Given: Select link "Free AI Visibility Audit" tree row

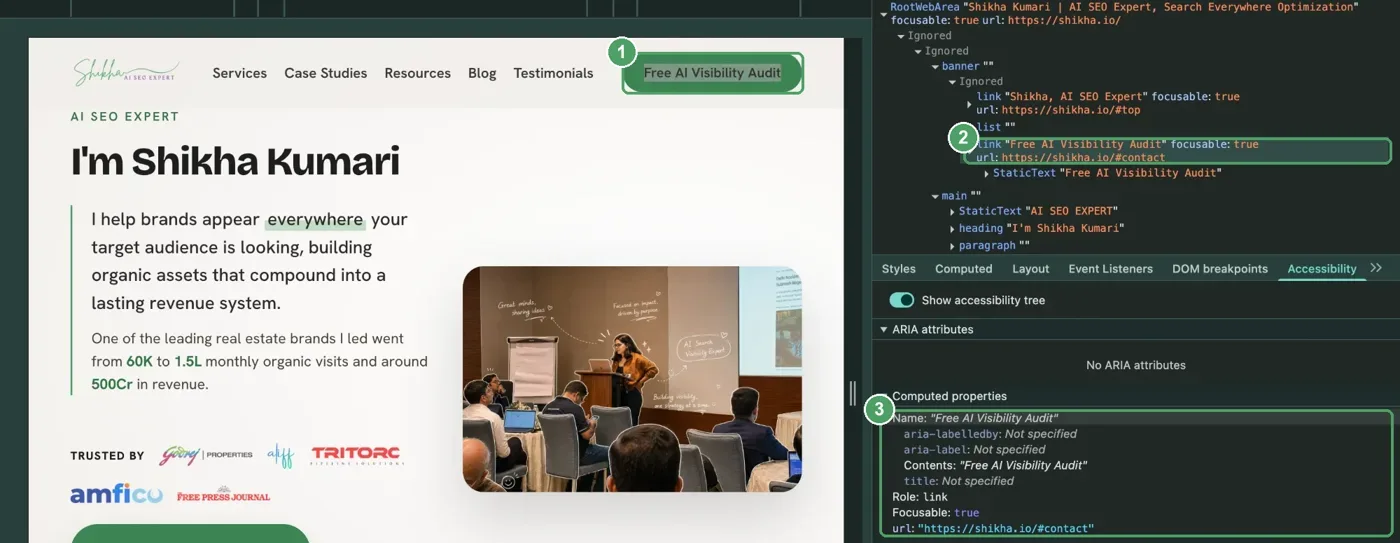Looking at the screenshot, I should point(1176,151).
